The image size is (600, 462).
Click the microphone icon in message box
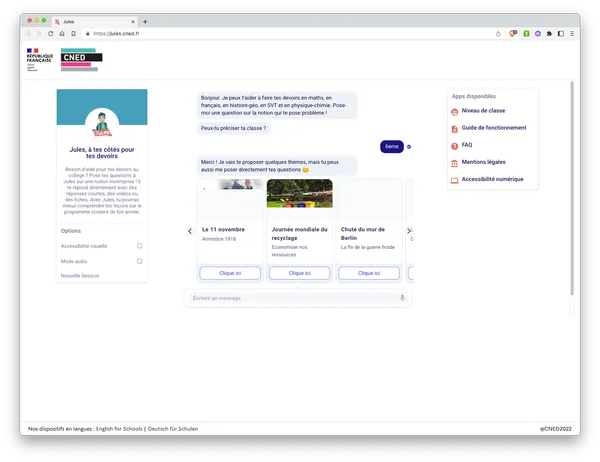tap(403, 298)
